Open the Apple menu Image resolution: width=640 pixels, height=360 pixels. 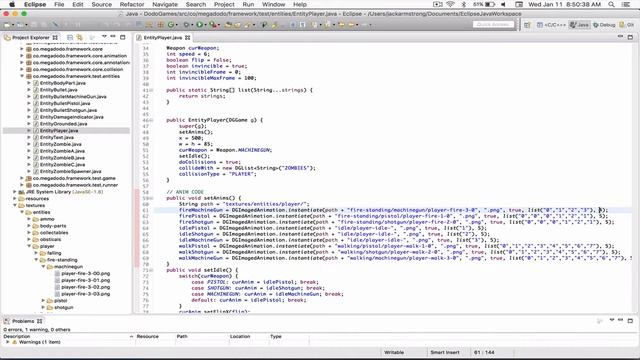click(12, 4)
